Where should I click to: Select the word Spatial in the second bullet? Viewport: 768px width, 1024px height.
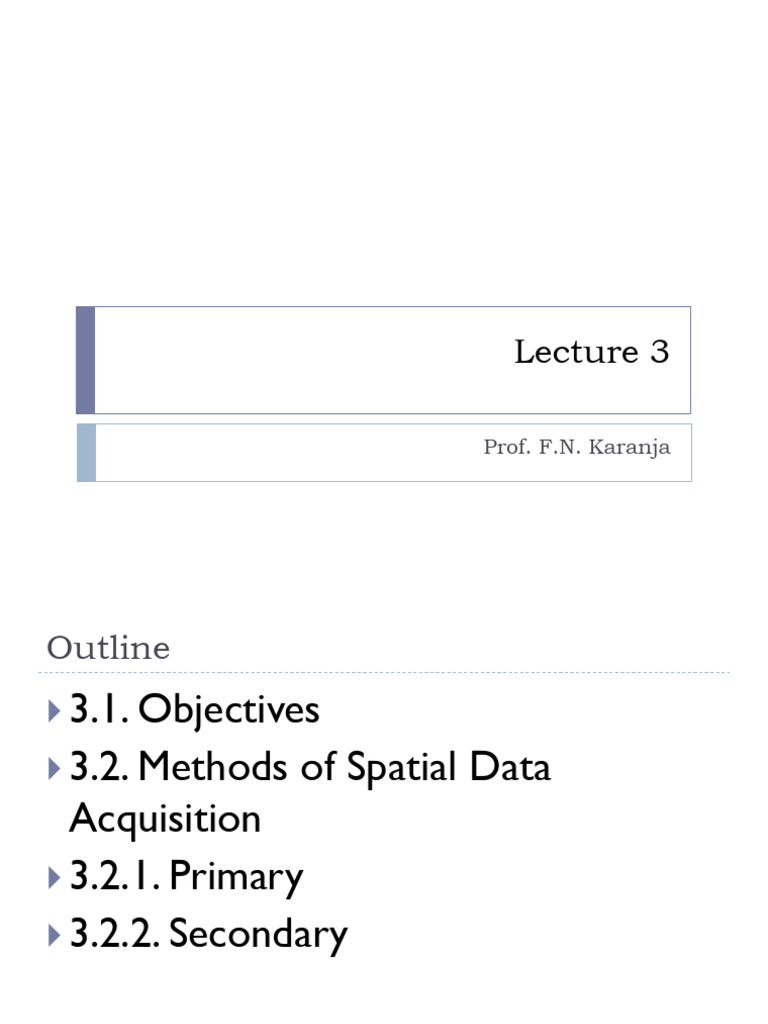397,768
